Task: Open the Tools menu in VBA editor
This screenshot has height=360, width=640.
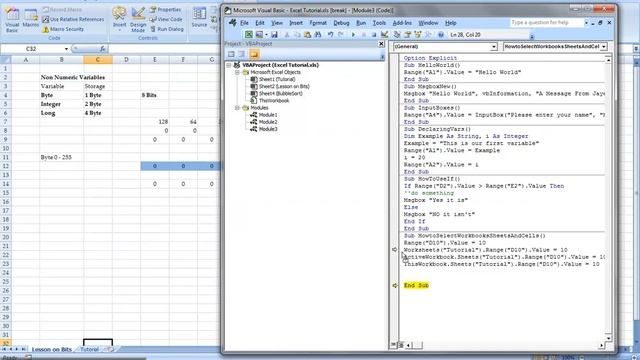Action: [379, 23]
